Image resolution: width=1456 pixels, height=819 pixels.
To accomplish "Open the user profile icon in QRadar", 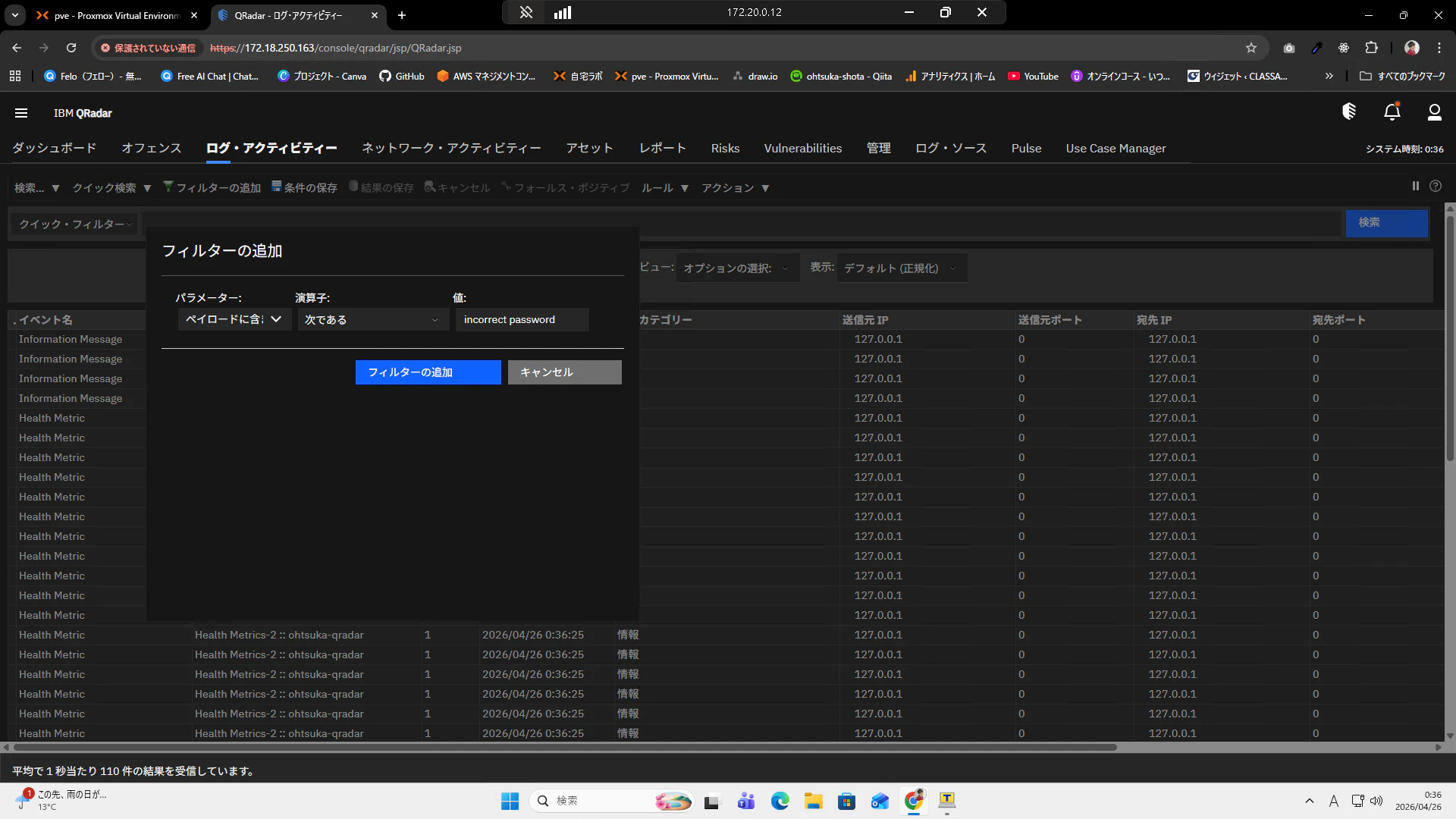I will pos(1434,112).
